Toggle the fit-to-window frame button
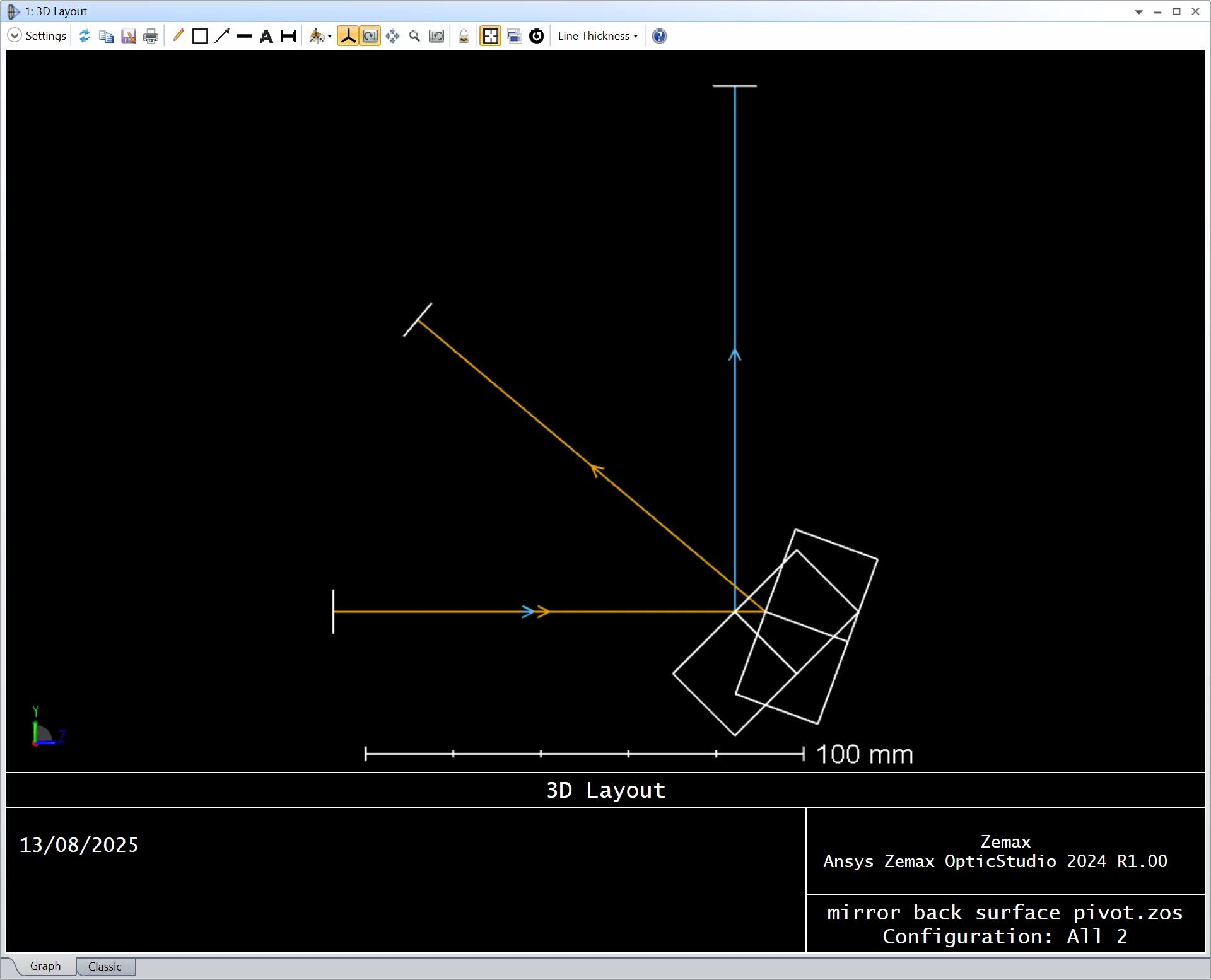The image size is (1211, 980). coord(490,36)
